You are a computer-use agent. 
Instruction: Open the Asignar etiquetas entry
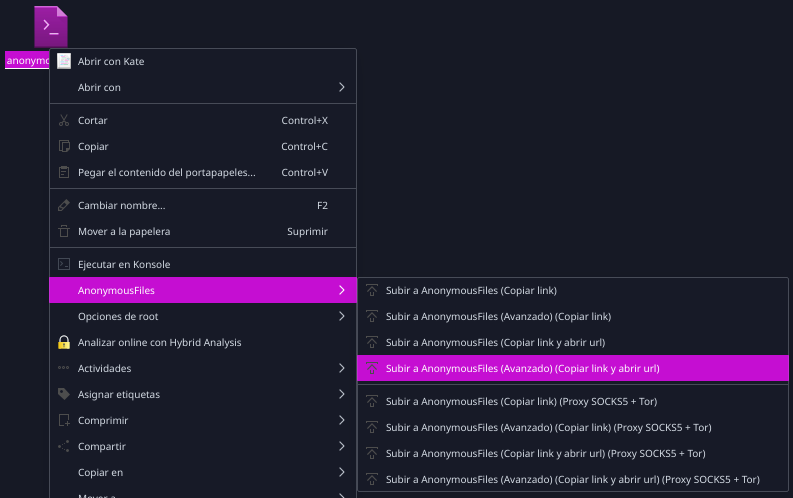point(203,394)
